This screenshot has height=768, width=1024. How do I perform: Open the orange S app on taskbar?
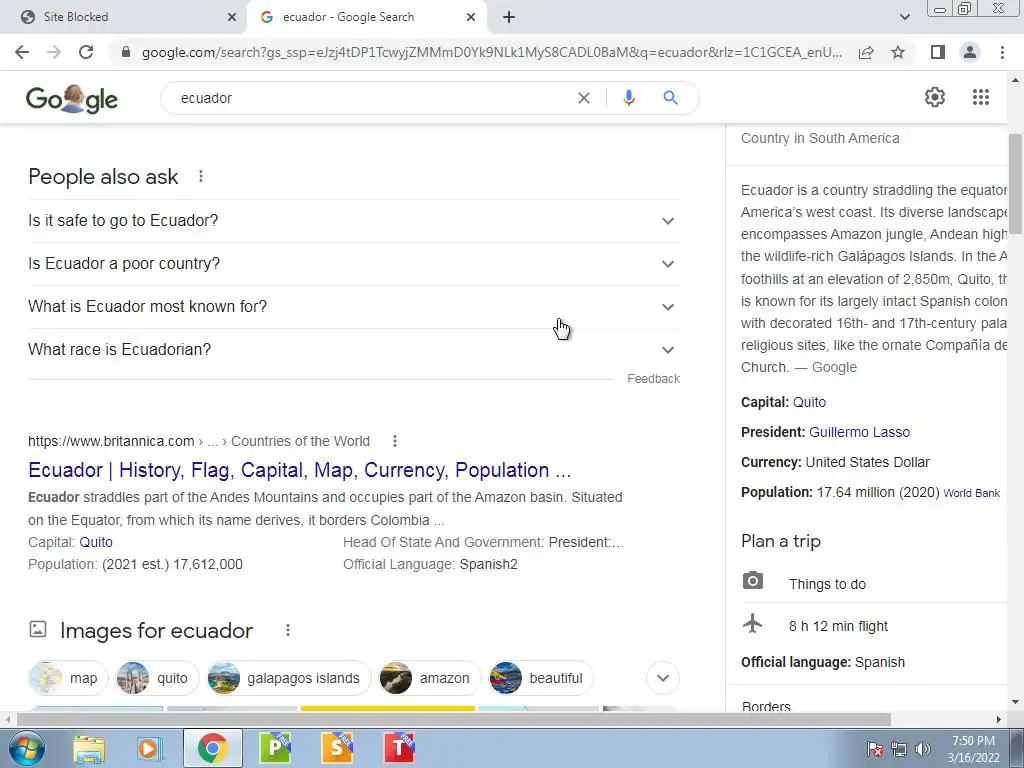(337, 748)
